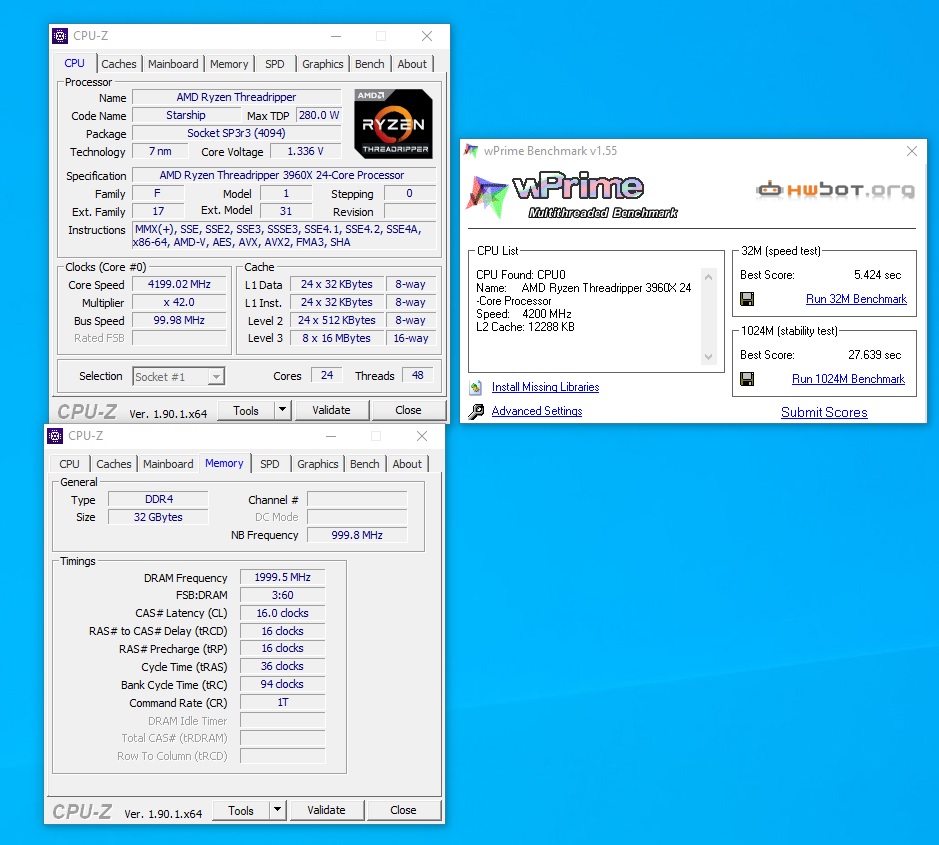The image size is (939, 845).
Task: Click the Instructions list field
Action: 284,235
